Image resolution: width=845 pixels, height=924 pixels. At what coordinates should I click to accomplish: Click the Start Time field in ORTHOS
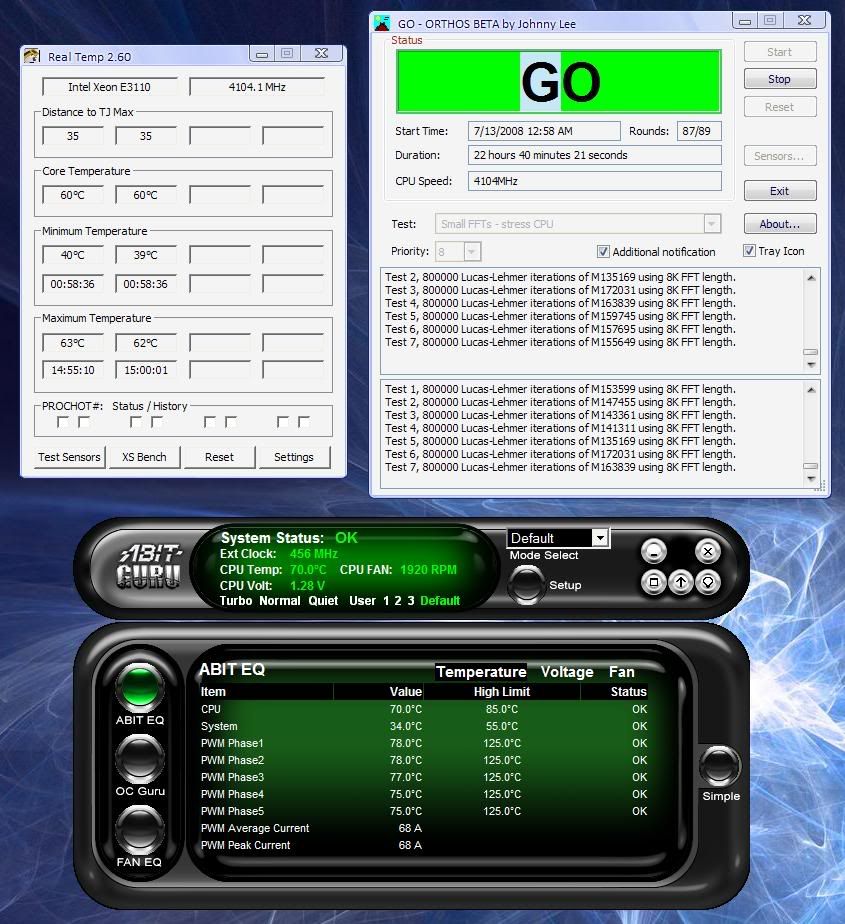pyautogui.click(x=544, y=131)
